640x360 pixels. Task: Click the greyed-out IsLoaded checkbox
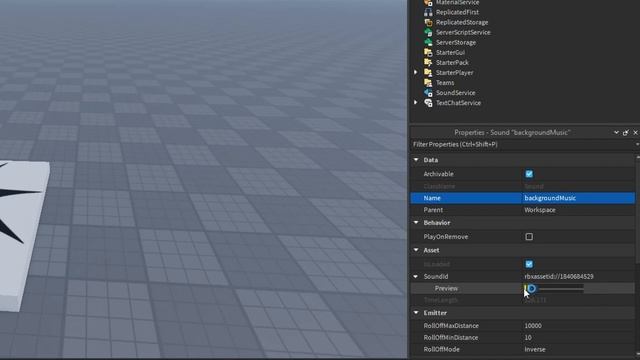pos(529,264)
